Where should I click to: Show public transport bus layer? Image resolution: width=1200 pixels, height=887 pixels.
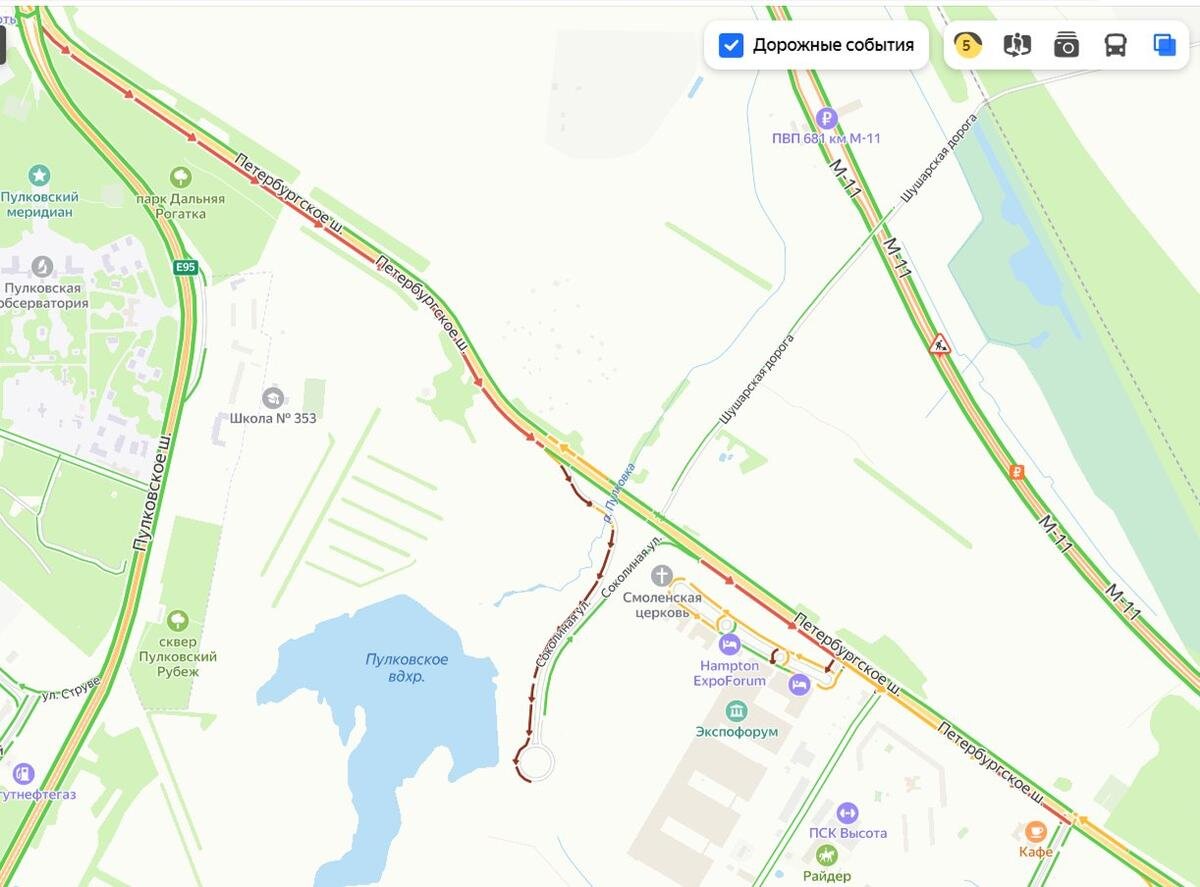(x=1115, y=45)
